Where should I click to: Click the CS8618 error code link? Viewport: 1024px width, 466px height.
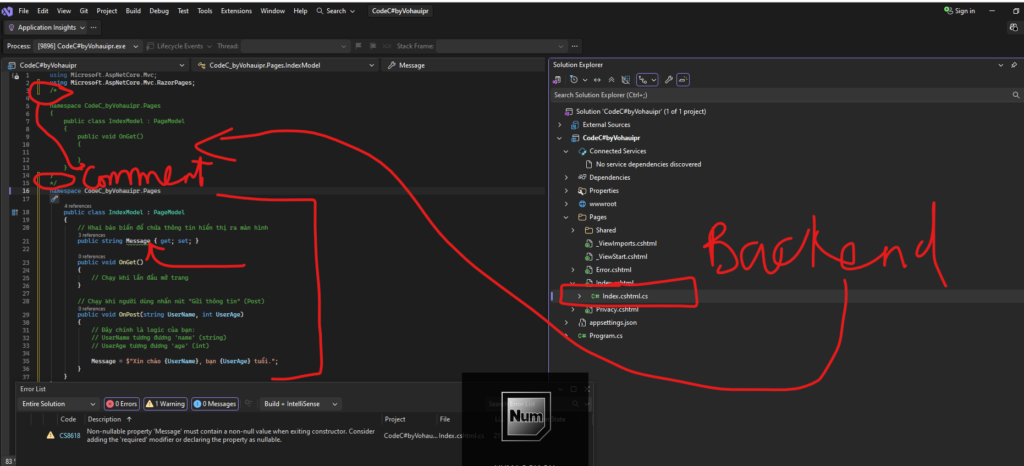68,435
